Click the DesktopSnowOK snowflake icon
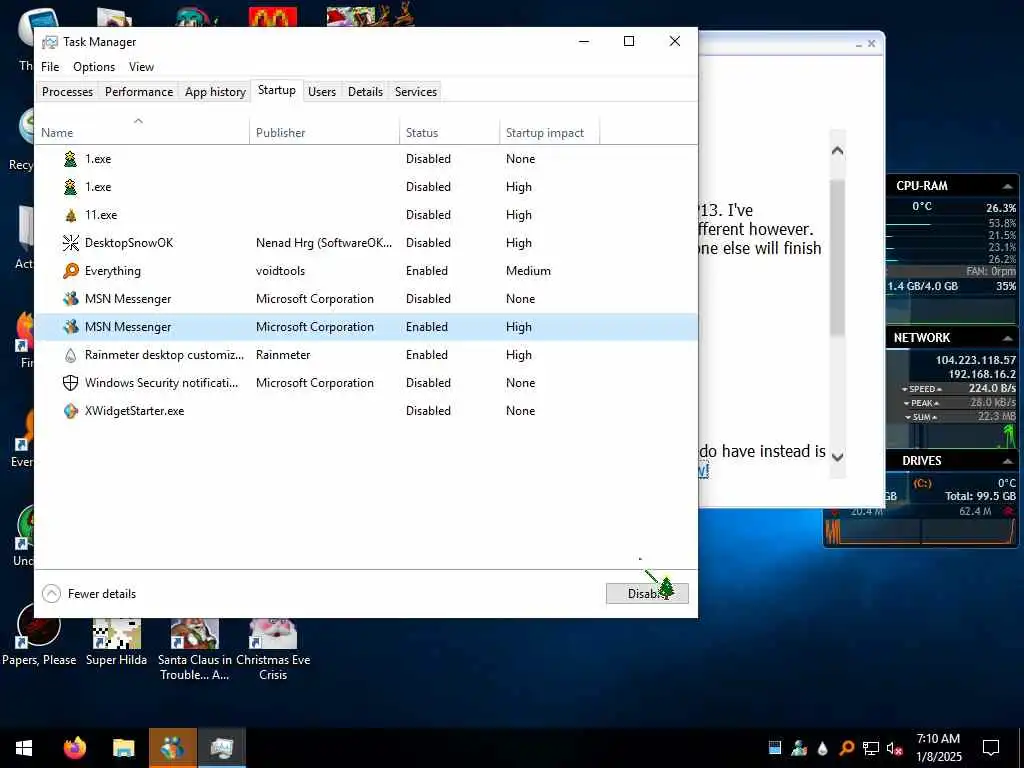 (71, 243)
